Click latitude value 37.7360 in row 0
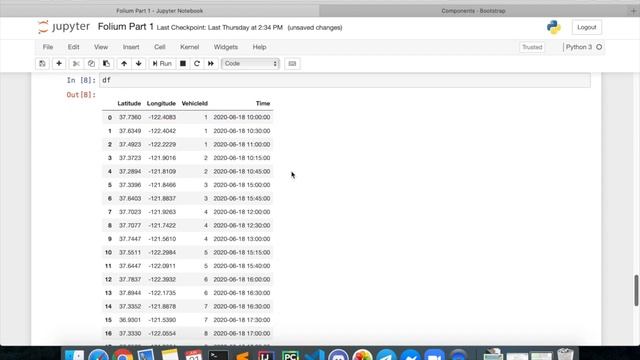Screen dimensions: 640x360 130,118
